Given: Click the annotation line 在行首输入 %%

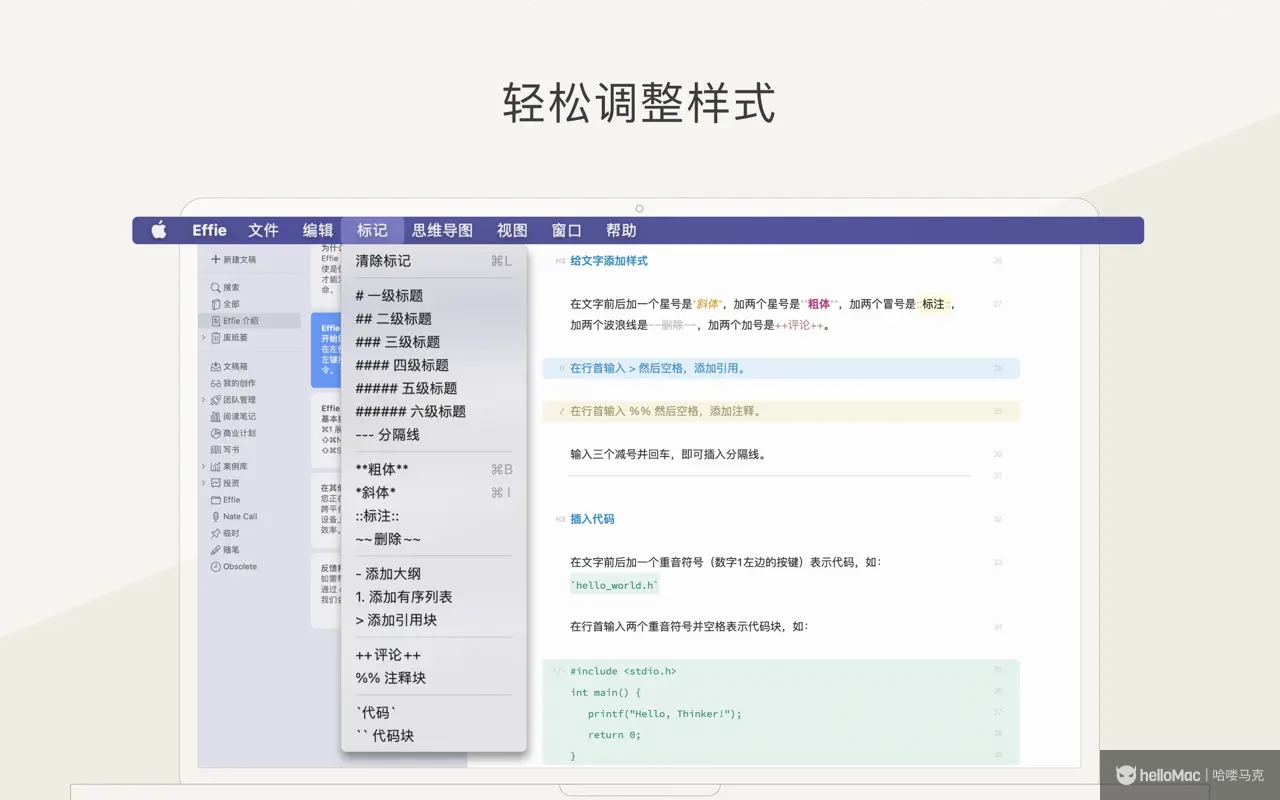Looking at the screenshot, I should [781, 411].
